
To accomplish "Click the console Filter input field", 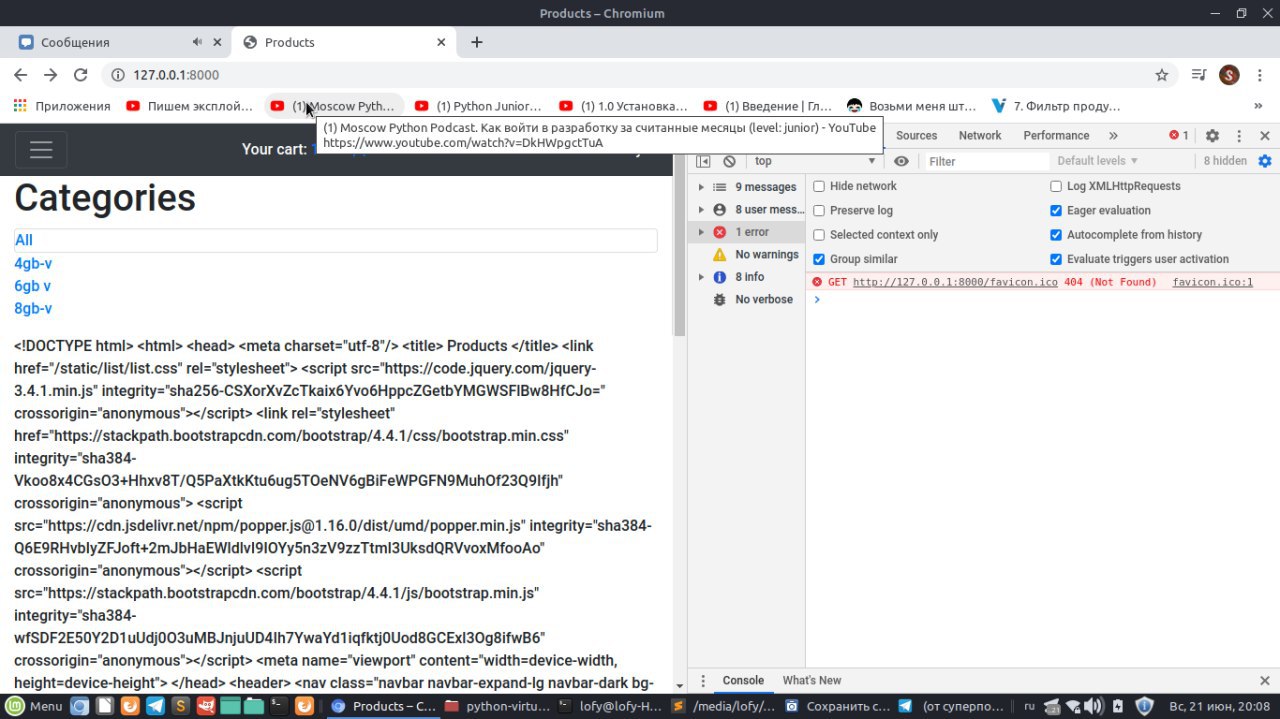I will [x=986, y=161].
